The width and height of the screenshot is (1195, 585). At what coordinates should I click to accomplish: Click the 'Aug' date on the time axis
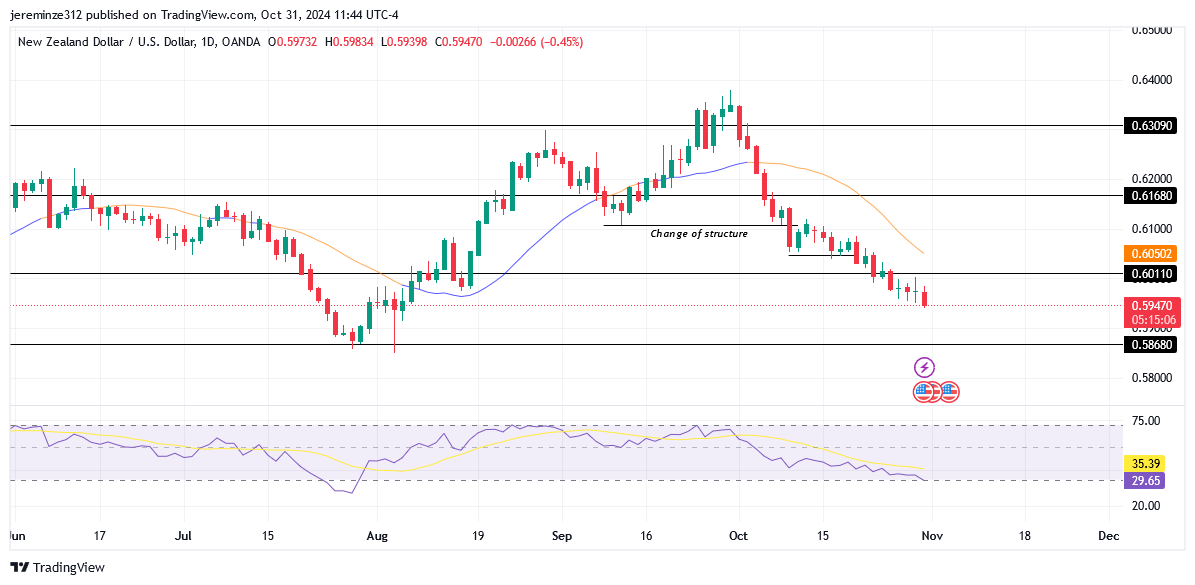pos(378,536)
